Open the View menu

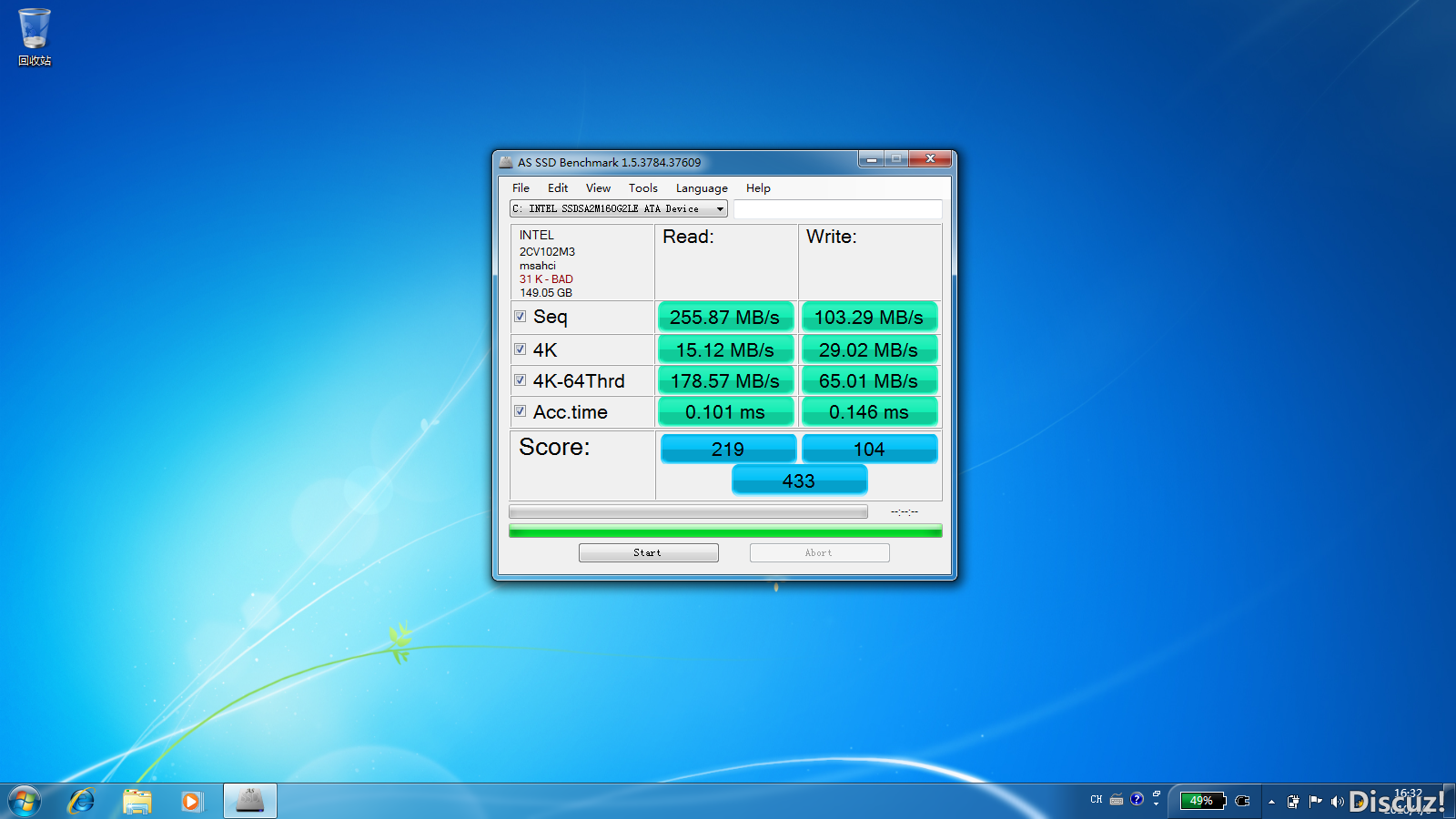point(598,188)
